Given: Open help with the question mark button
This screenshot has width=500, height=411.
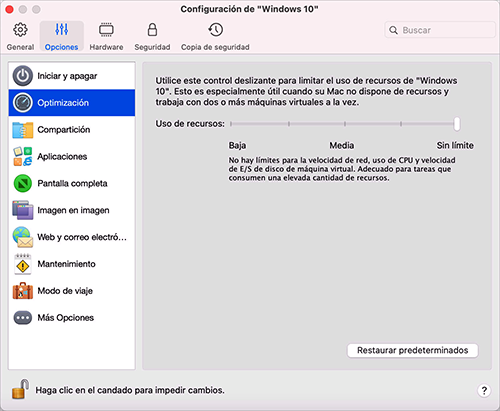Looking at the screenshot, I should [x=484, y=390].
